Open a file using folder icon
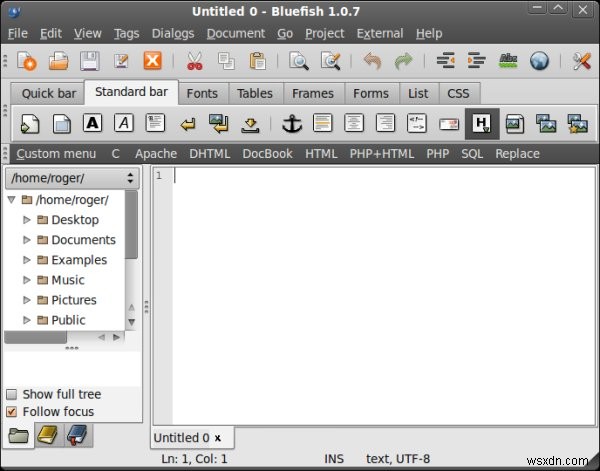The width and height of the screenshot is (600, 471). click(x=58, y=61)
